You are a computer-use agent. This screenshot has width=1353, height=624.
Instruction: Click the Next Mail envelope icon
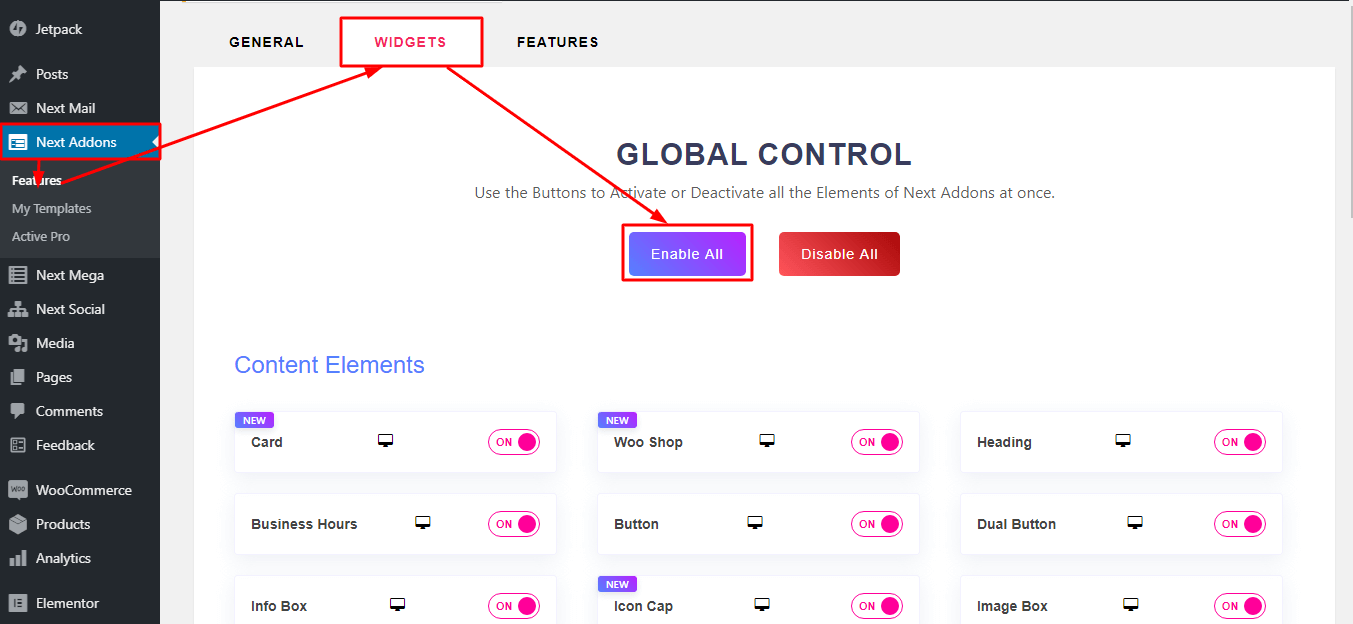pos(18,108)
